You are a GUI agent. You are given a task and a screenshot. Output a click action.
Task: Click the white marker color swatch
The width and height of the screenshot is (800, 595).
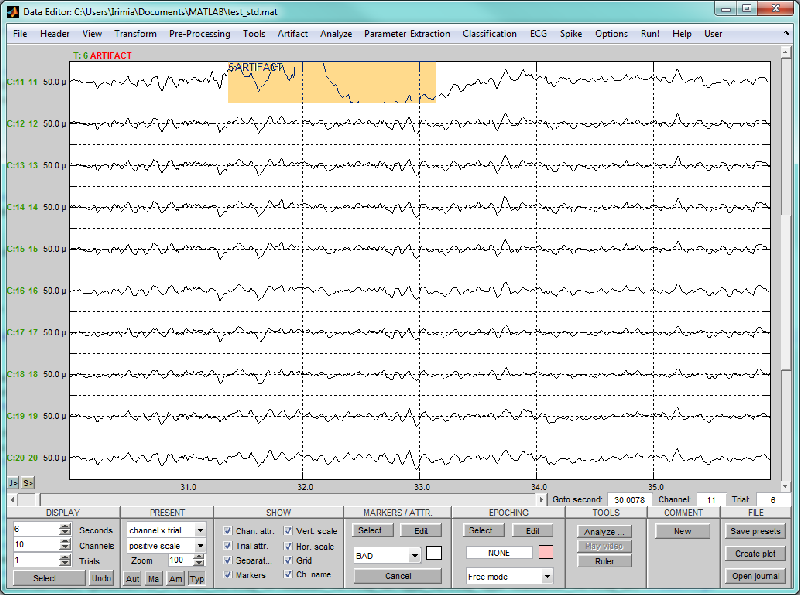click(434, 553)
